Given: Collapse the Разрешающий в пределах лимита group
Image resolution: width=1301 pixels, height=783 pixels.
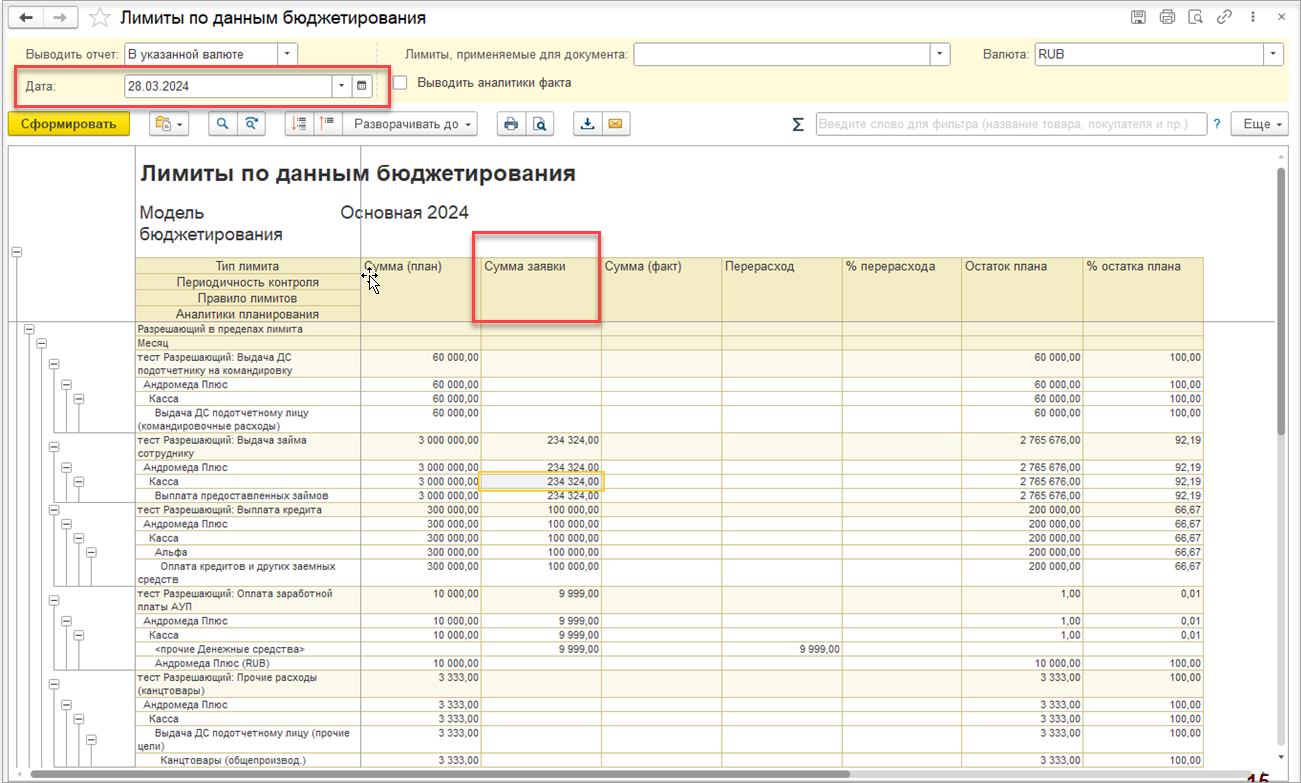Looking at the screenshot, I should point(28,329).
